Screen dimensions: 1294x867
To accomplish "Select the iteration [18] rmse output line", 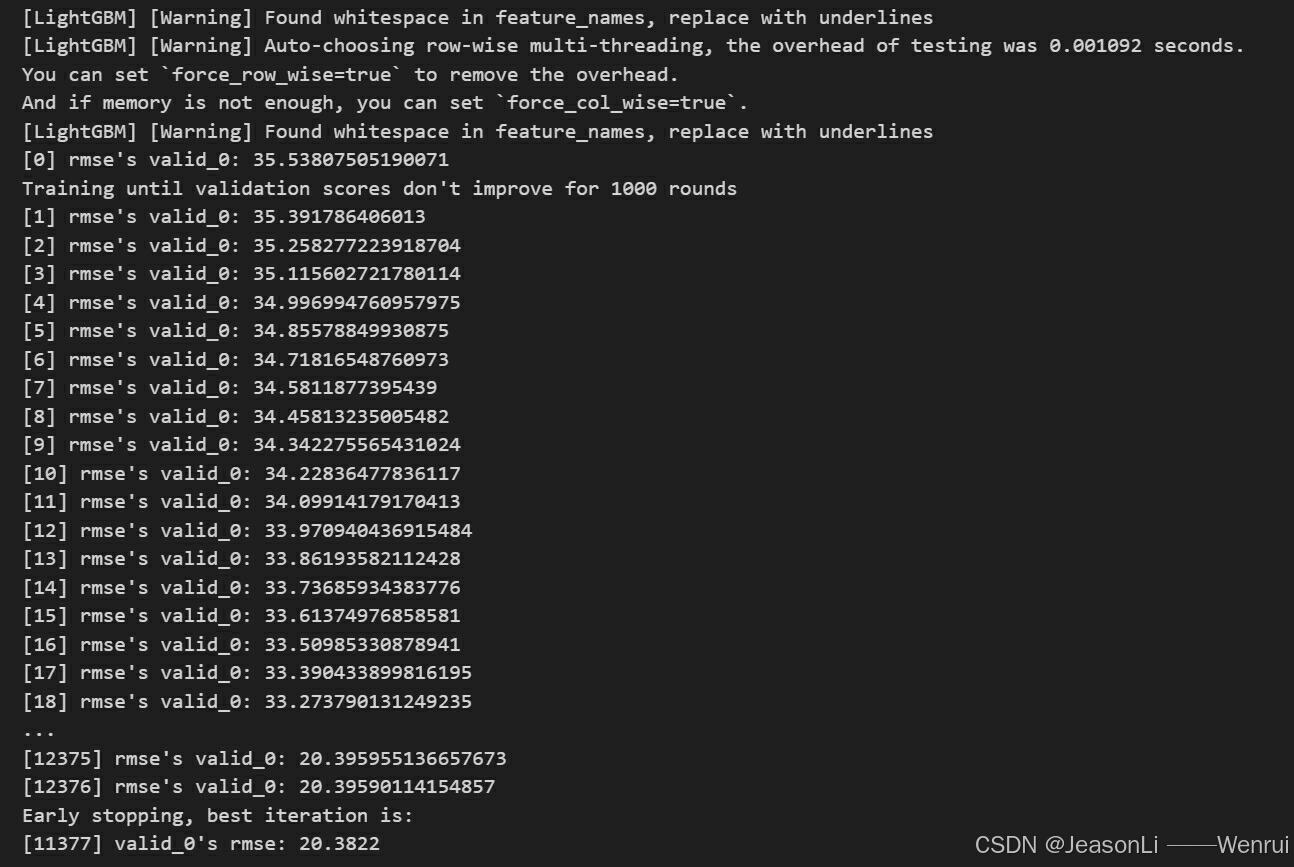I will (x=247, y=702).
